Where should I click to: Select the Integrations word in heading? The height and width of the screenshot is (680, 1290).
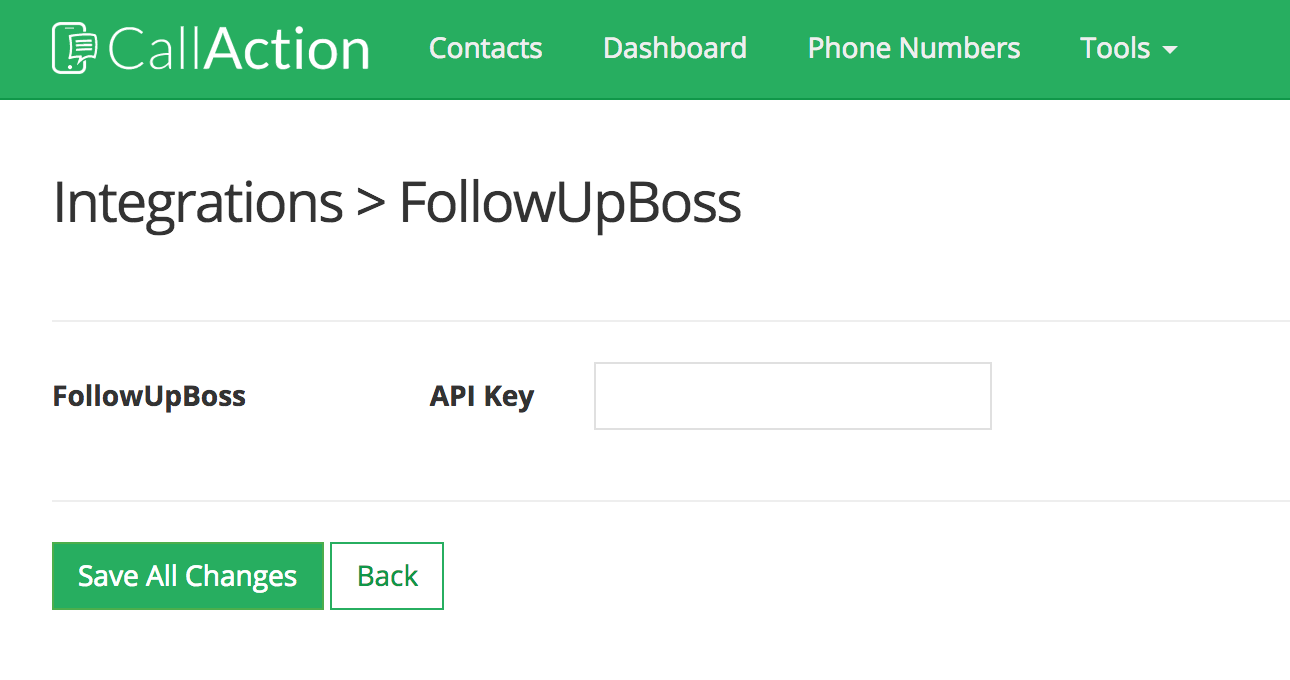(x=198, y=203)
